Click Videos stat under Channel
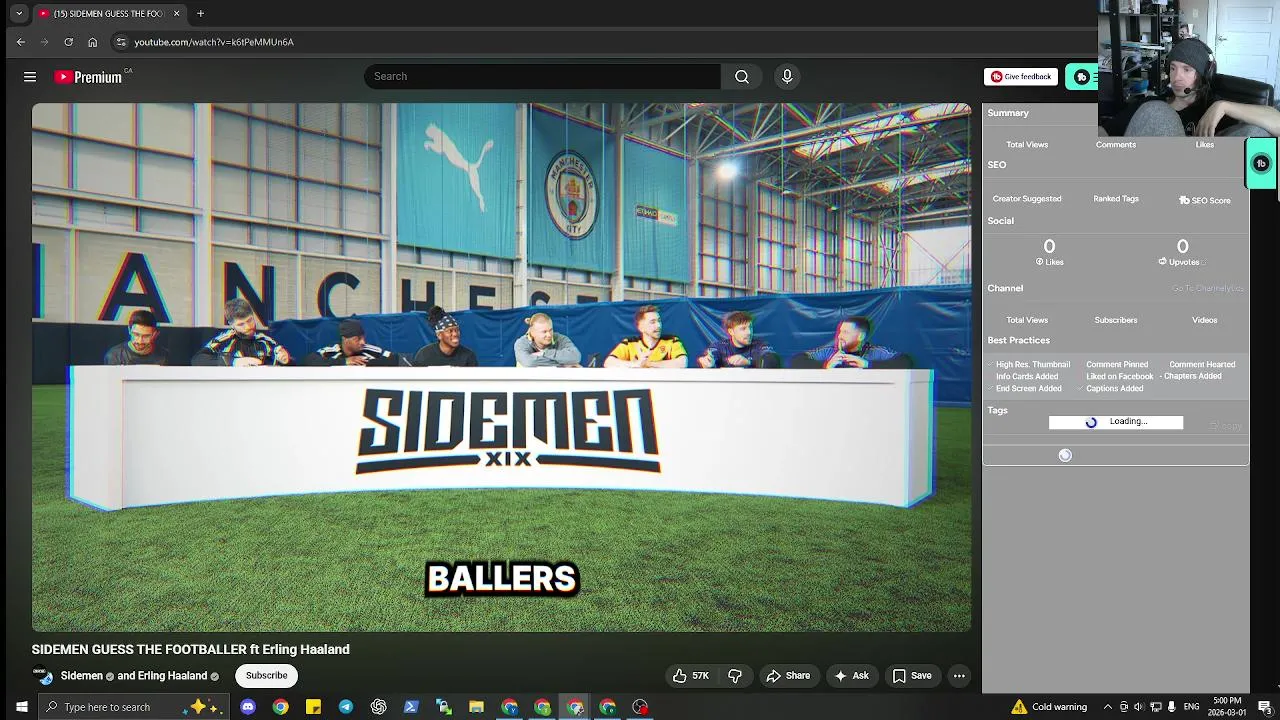Image resolution: width=1280 pixels, height=720 pixels. coord(1205,320)
